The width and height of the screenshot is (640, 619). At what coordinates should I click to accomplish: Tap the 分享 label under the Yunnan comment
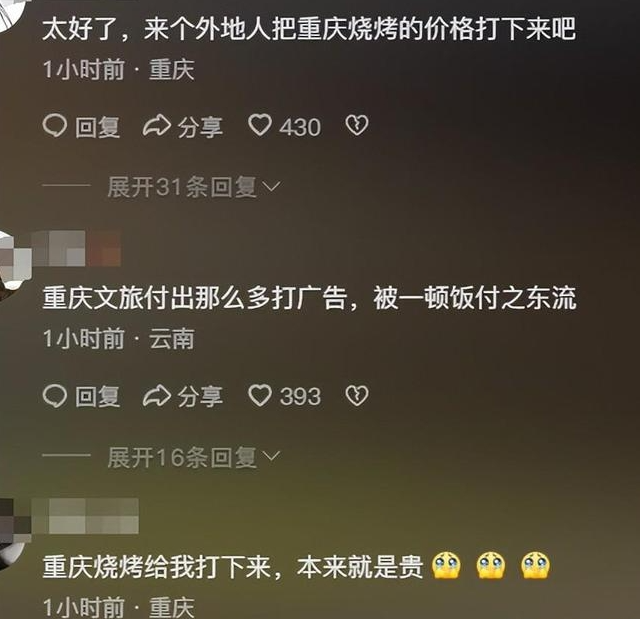pyautogui.click(x=200, y=397)
